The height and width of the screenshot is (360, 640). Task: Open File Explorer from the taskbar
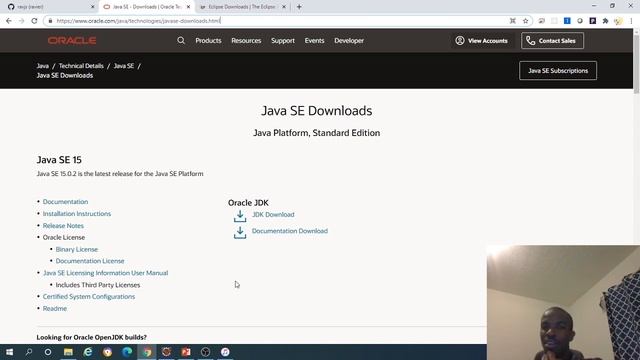tap(68, 352)
